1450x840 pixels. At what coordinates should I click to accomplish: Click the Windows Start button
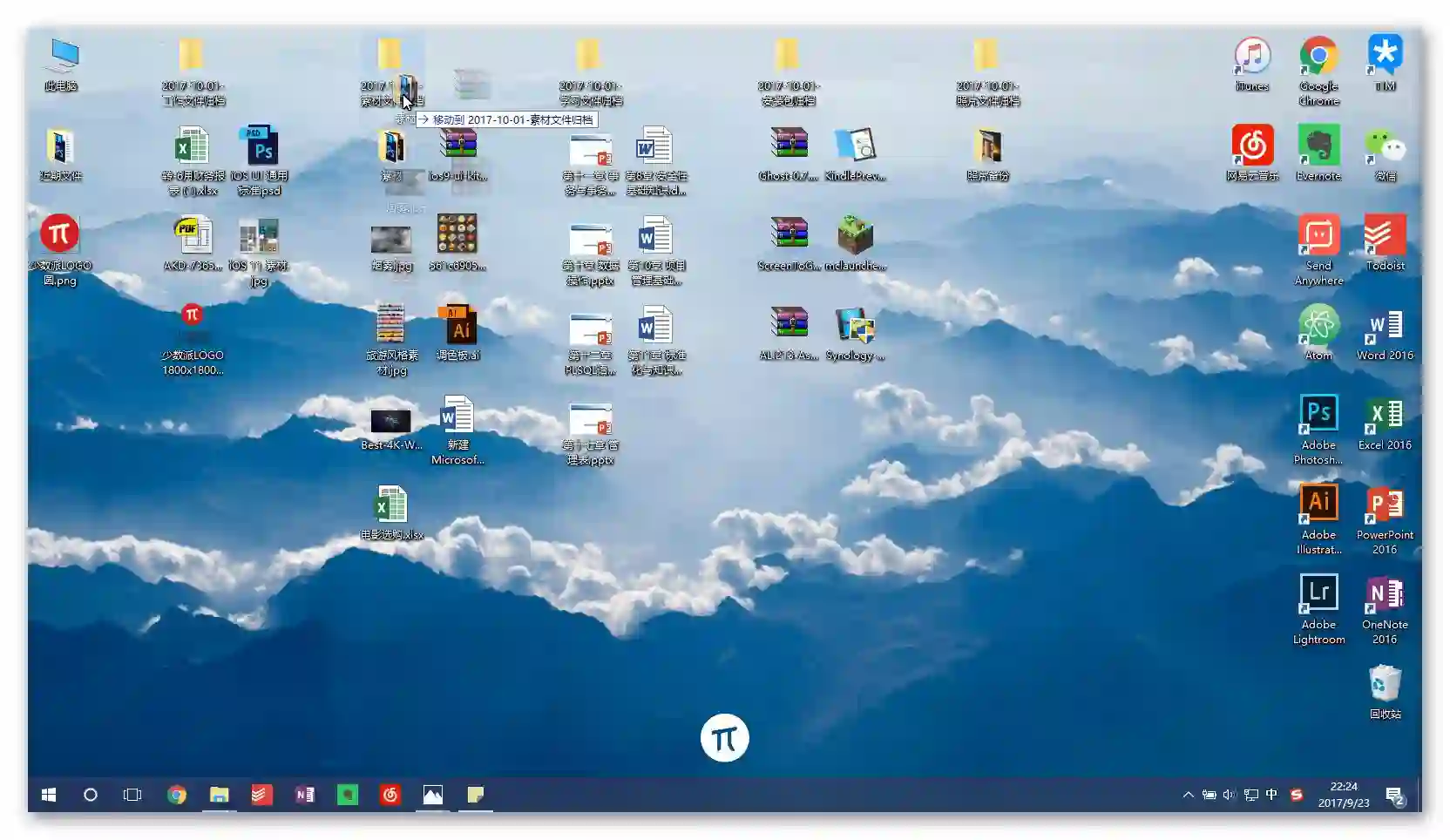tap(49, 795)
